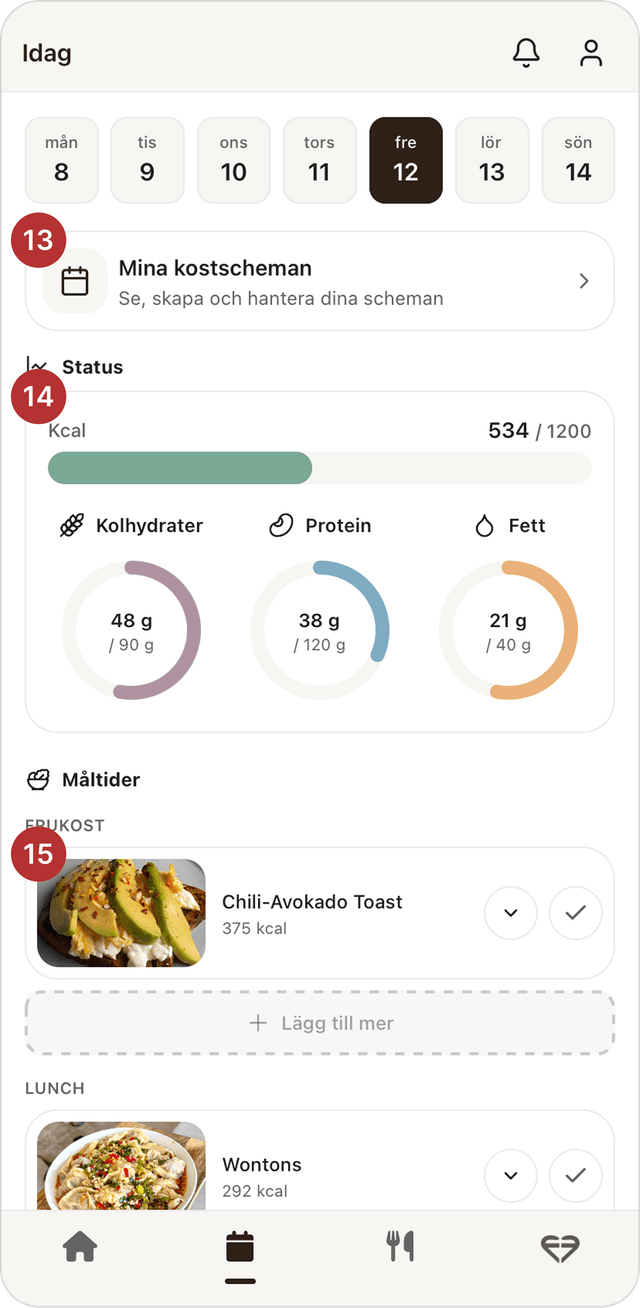This screenshot has height=1308, width=640.
Task: Select Monday 8 in the week strip
Action: pyautogui.click(x=61, y=160)
